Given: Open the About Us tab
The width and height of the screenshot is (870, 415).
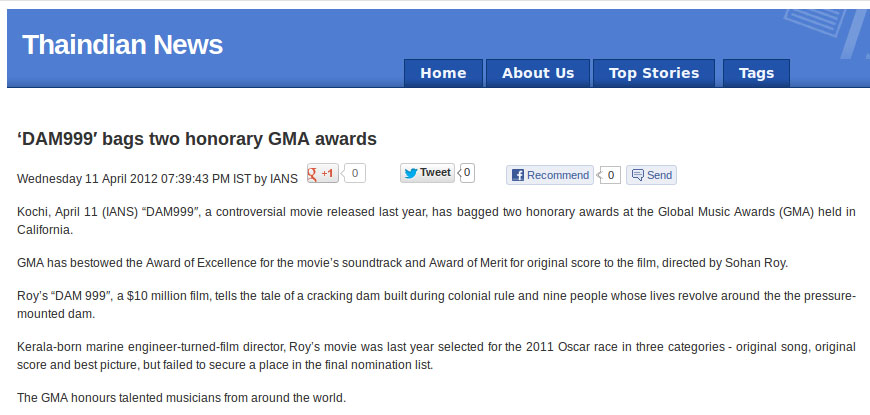Looking at the screenshot, I should 538,73.
